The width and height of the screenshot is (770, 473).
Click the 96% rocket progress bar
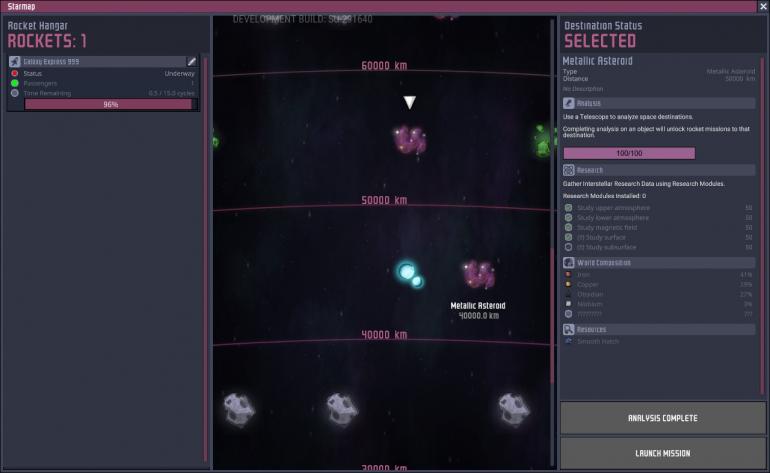(x=111, y=104)
